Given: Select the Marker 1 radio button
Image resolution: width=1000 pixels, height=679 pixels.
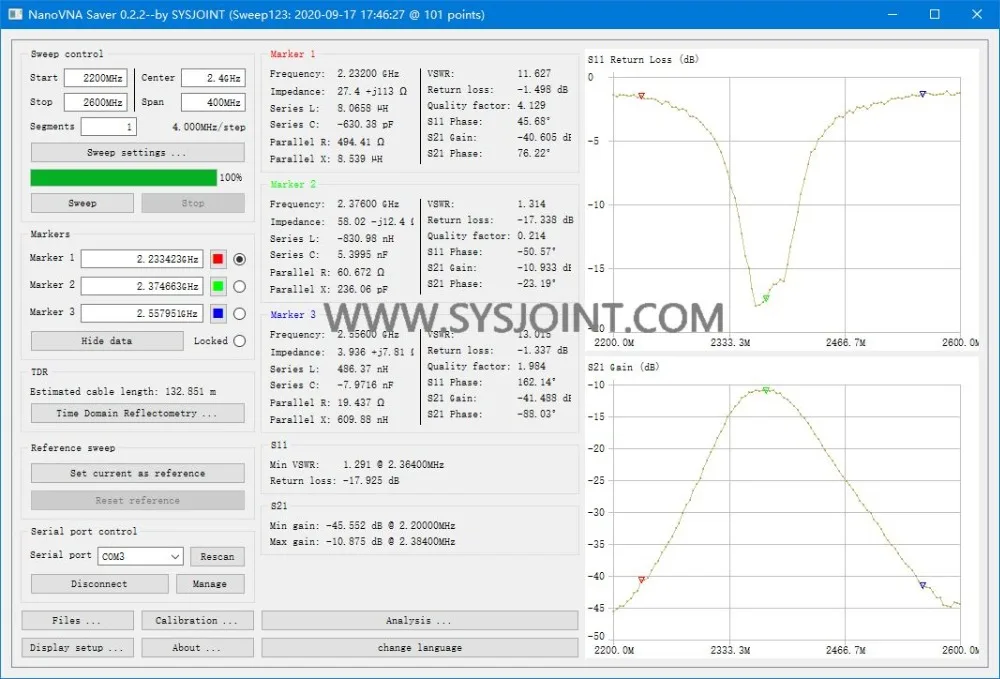Looking at the screenshot, I should [x=239, y=259].
